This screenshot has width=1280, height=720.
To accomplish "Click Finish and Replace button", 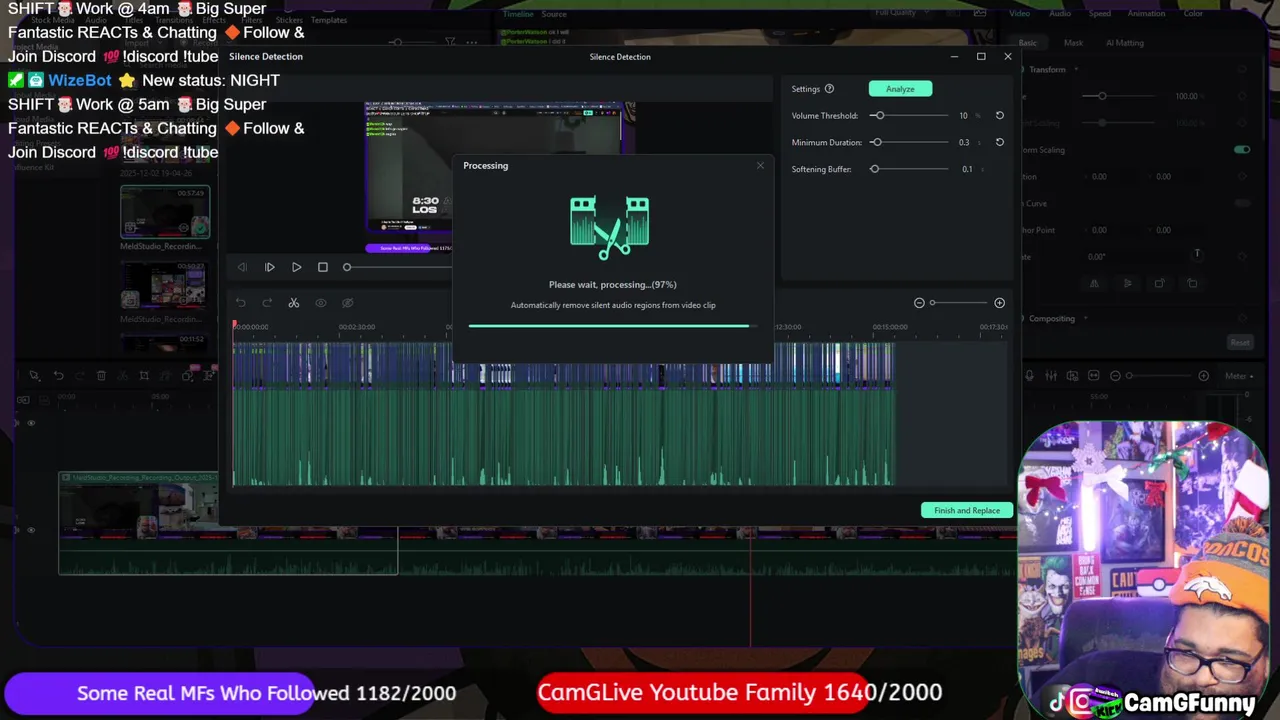I will coord(967,510).
